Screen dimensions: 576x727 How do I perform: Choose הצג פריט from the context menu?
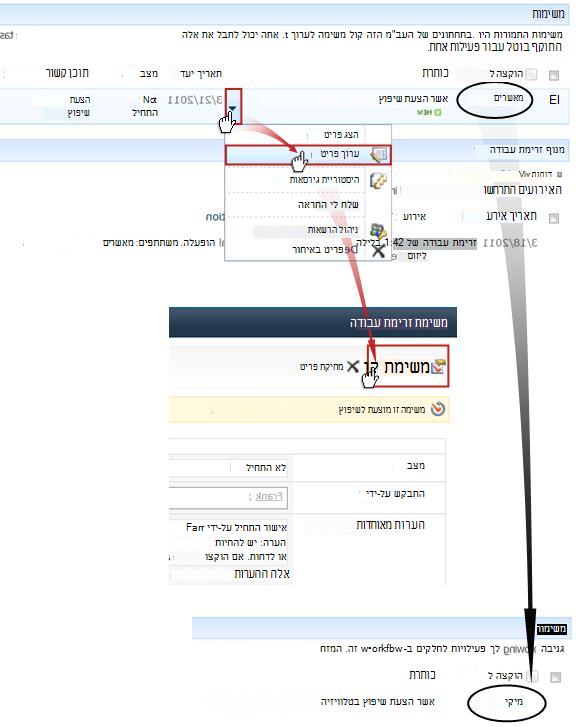[341, 134]
